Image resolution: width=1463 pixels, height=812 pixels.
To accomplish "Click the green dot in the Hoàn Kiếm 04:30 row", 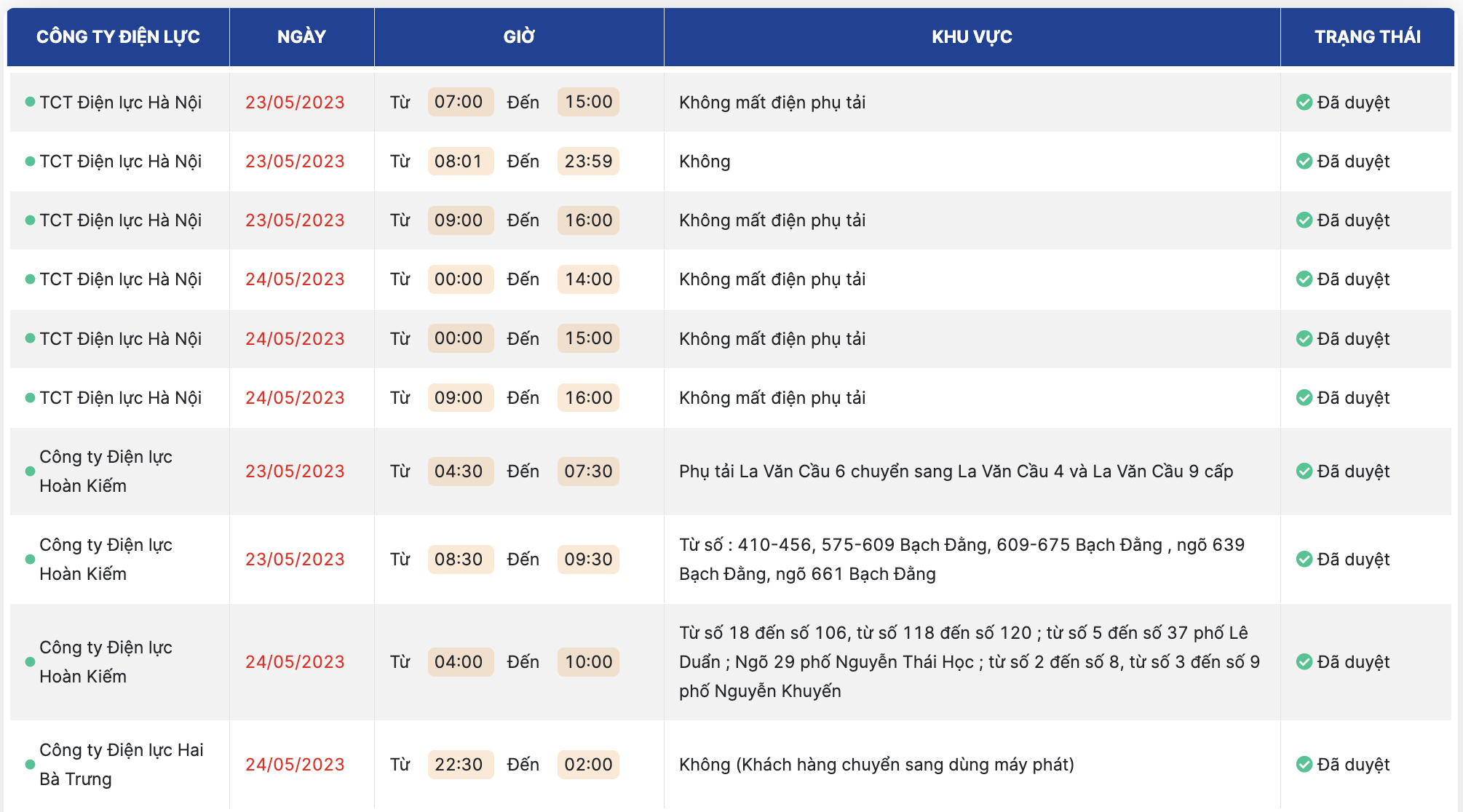I will [30, 471].
